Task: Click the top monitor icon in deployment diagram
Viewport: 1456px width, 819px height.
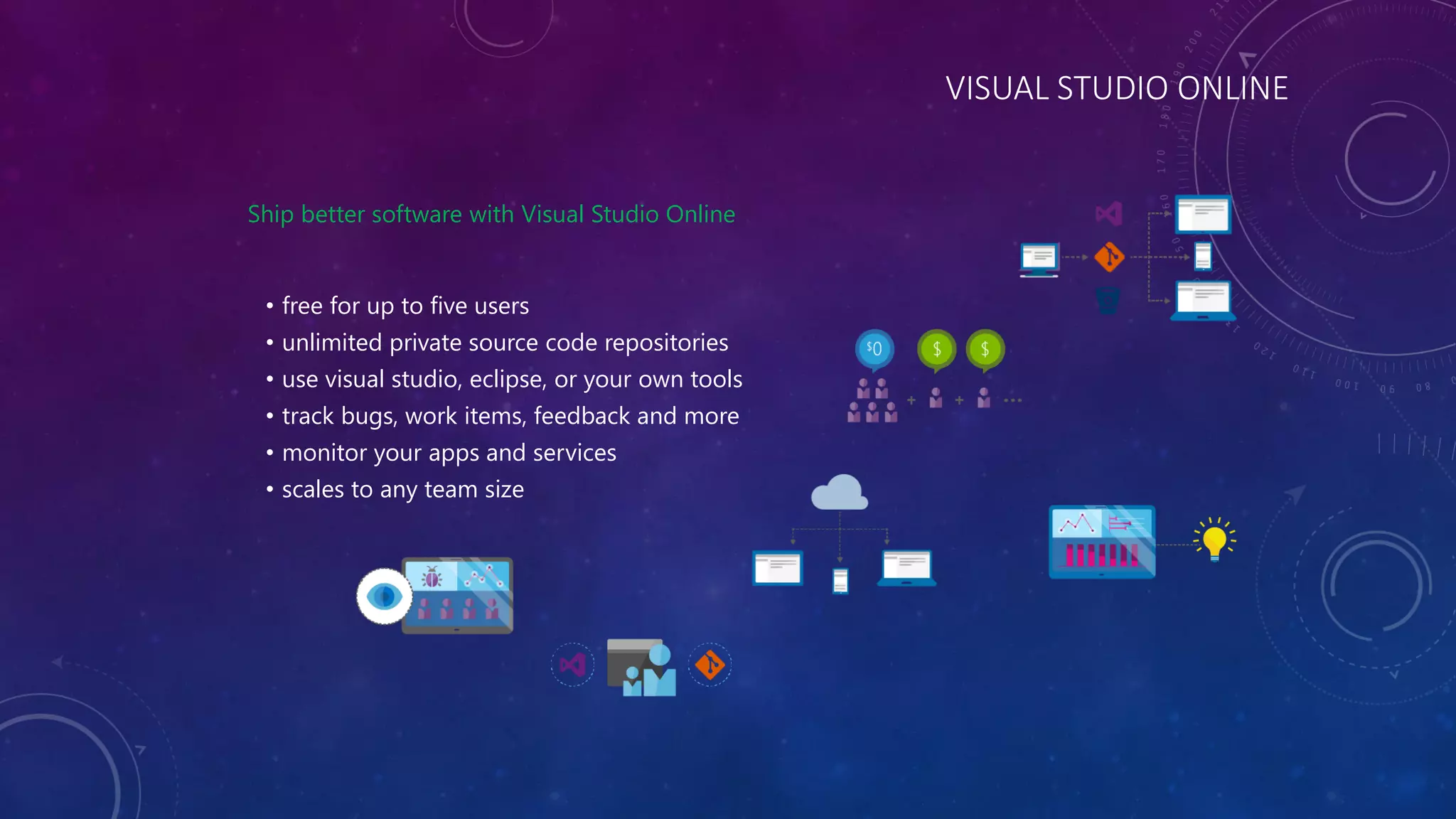Action: [x=1203, y=214]
